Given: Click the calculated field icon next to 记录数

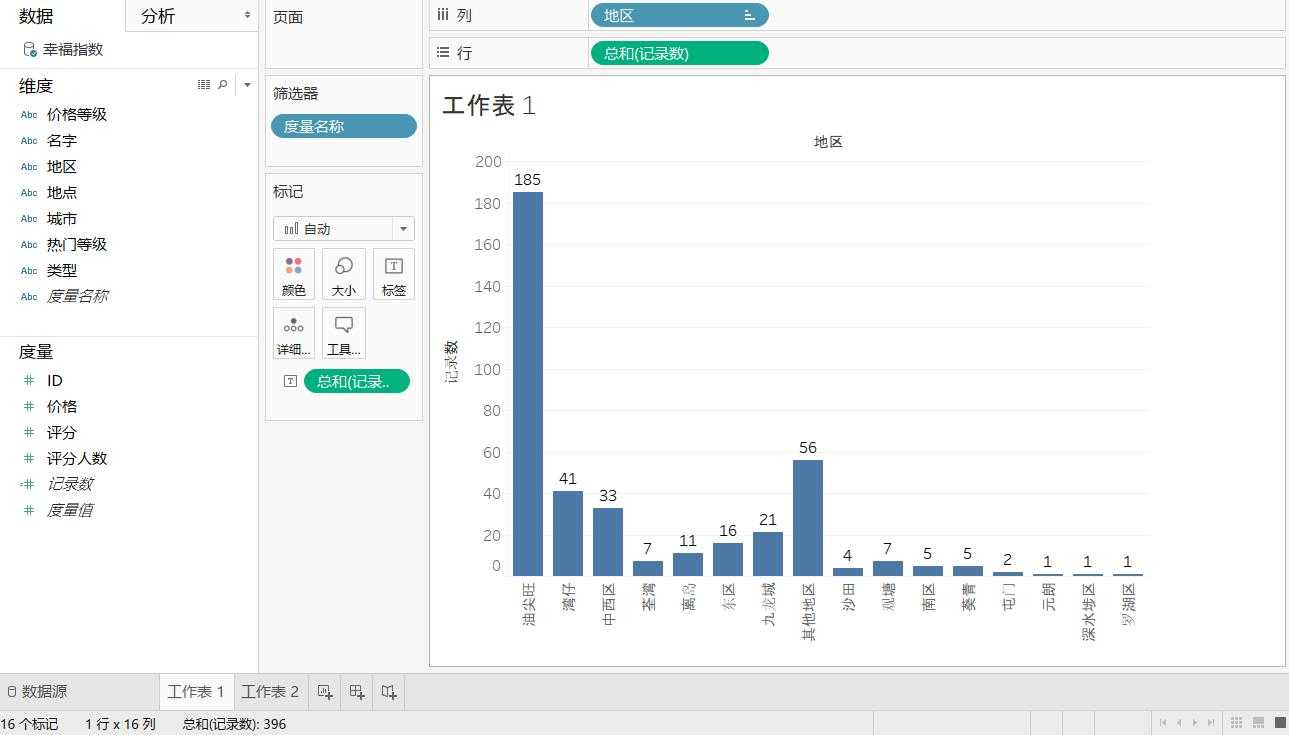Looking at the screenshot, I should pyautogui.click(x=28, y=483).
